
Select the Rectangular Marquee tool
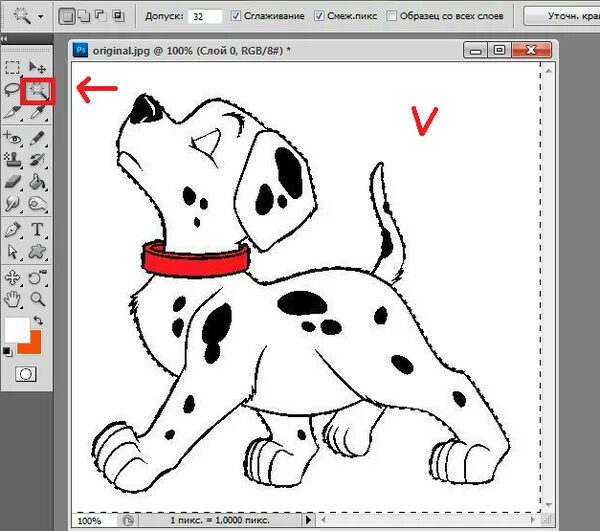pyautogui.click(x=13, y=68)
